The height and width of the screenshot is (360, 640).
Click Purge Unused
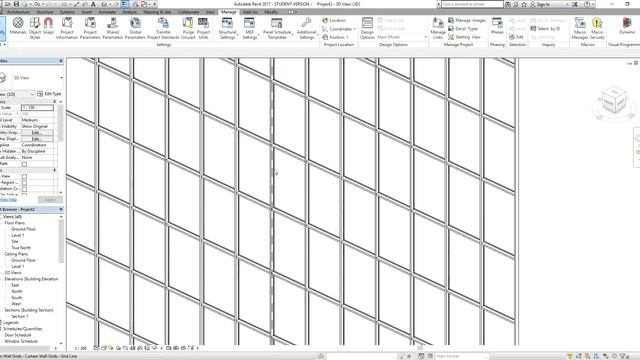click(x=188, y=27)
